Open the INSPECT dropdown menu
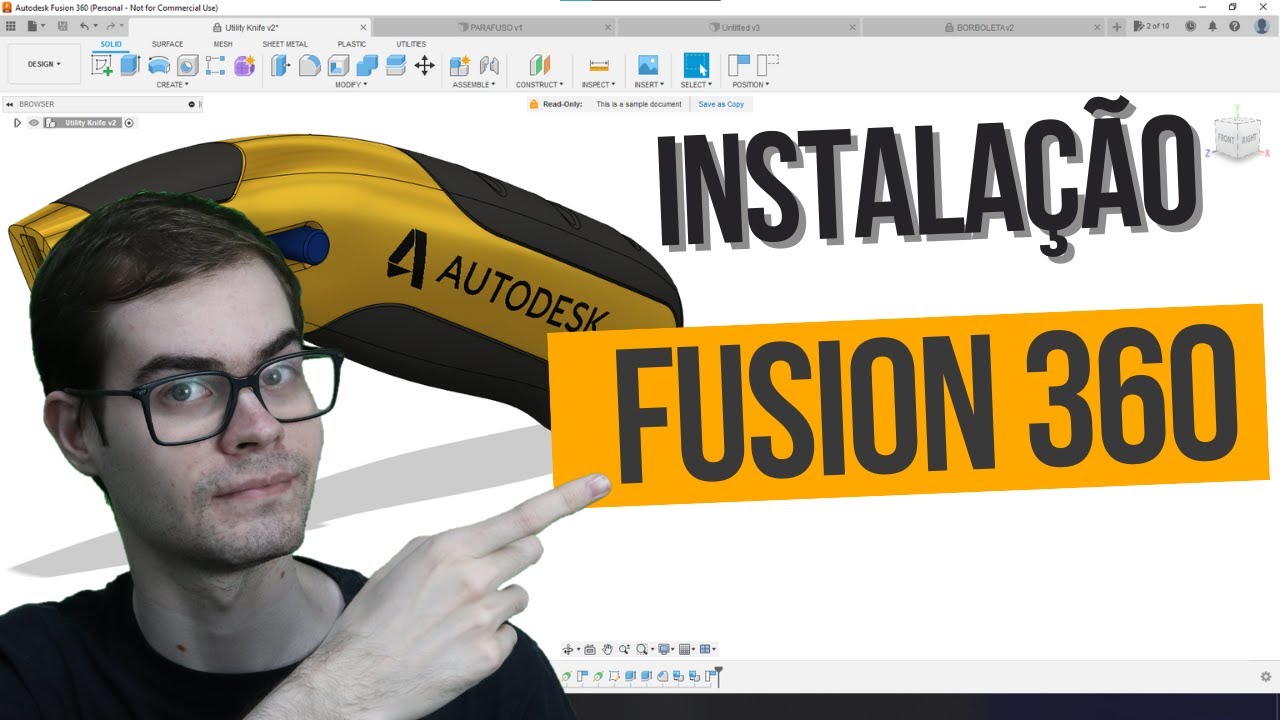Image resolution: width=1280 pixels, height=720 pixels. [x=599, y=85]
